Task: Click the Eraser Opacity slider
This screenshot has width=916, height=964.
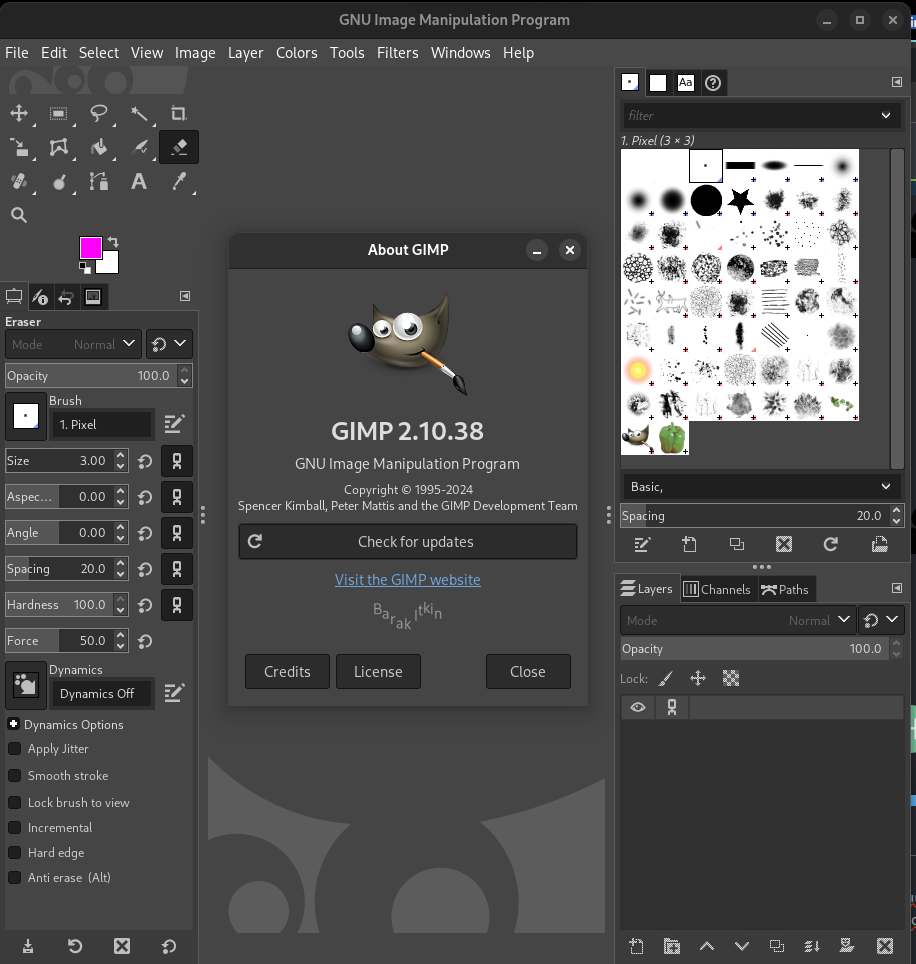Action: tap(92, 376)
